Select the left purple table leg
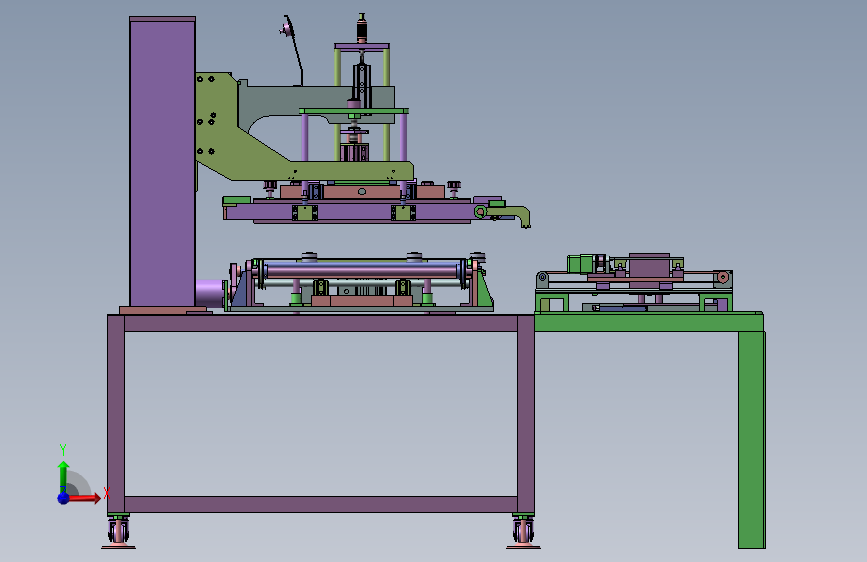This screenshot has height=562, width=867. tap(116, 415)
